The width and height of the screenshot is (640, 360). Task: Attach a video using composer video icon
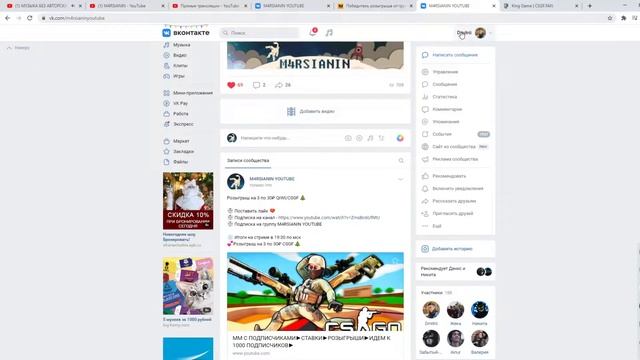(x=359, y=138)
